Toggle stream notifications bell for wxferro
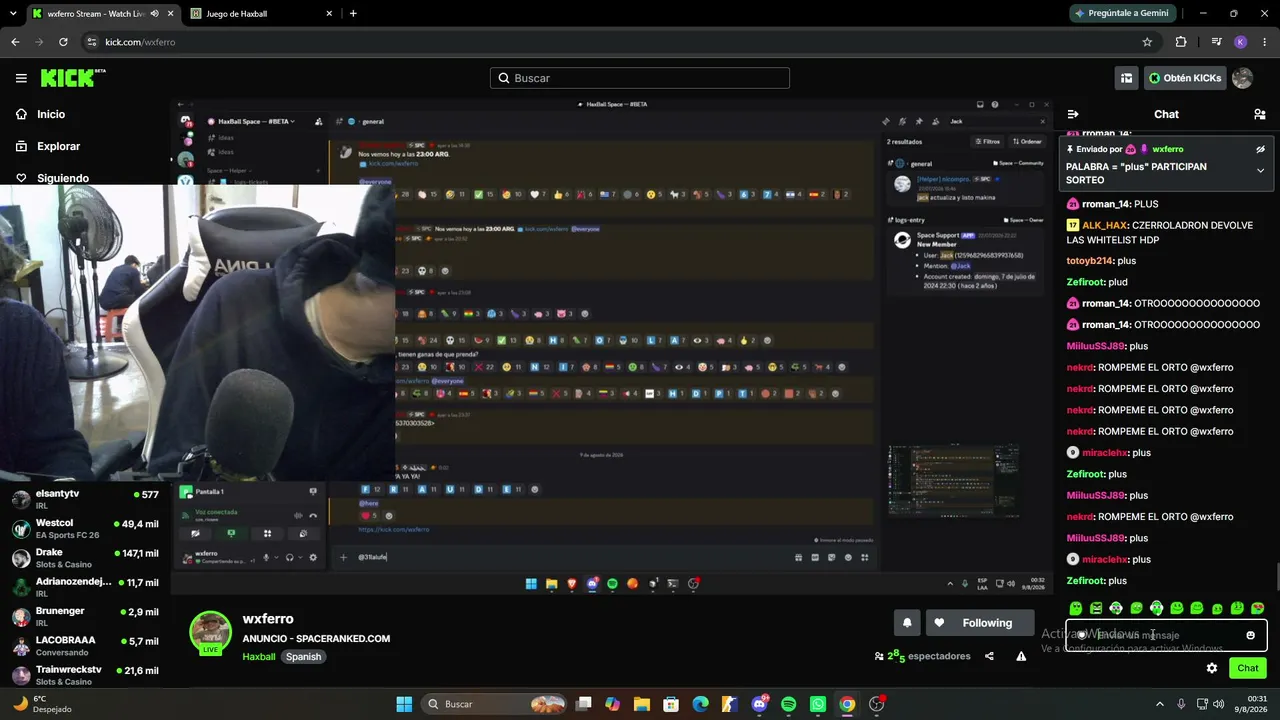 coord(907,623)
